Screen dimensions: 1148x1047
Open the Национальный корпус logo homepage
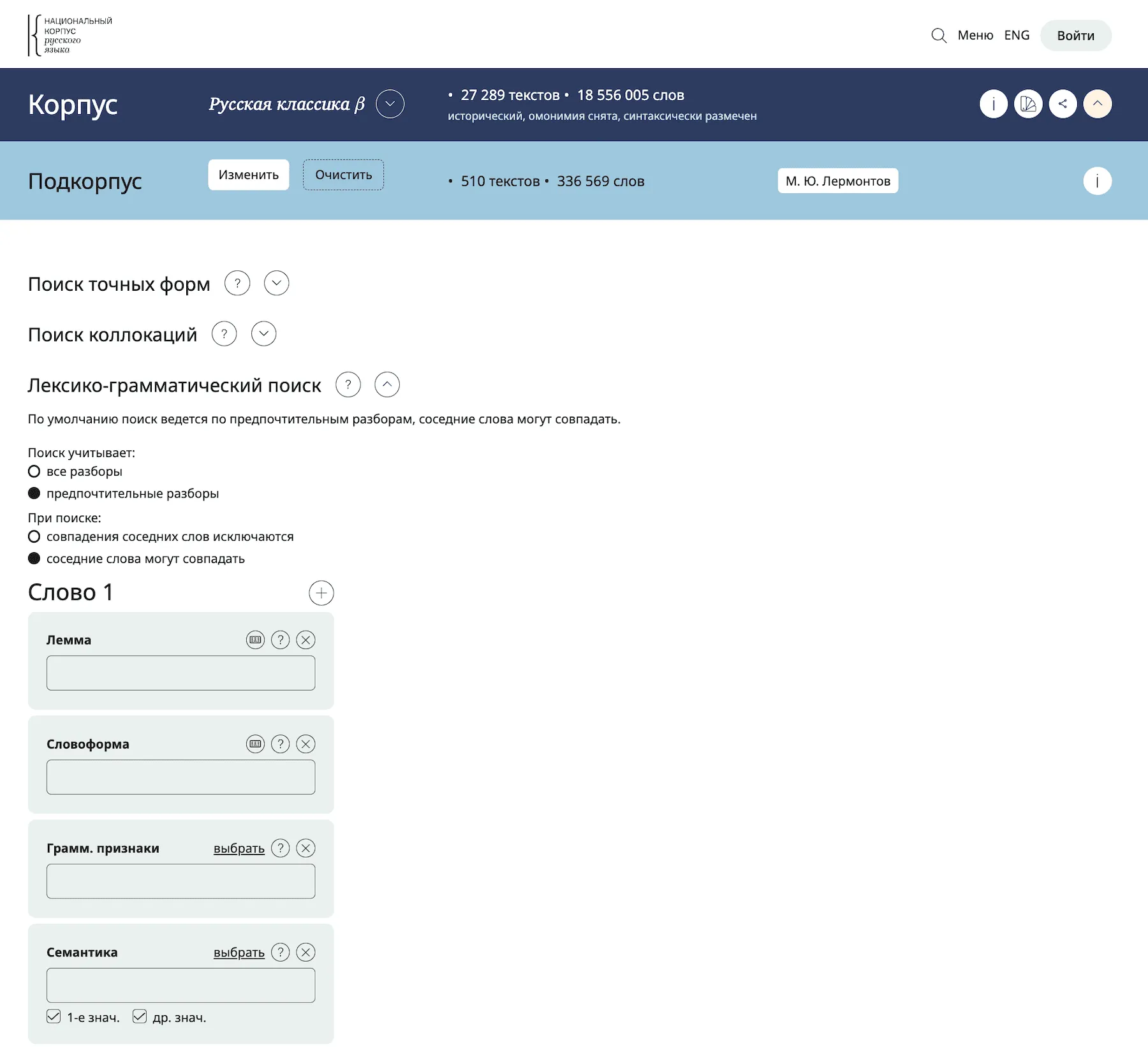(x=70, y=36)
